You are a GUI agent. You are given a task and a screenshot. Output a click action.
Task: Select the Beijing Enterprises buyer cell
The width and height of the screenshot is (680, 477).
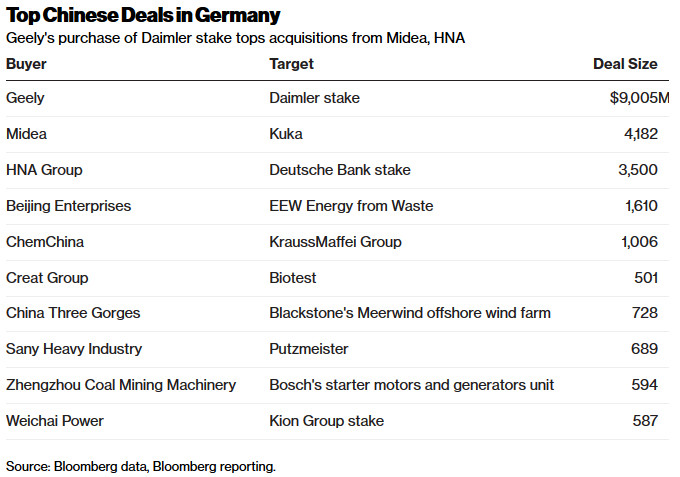69,206
